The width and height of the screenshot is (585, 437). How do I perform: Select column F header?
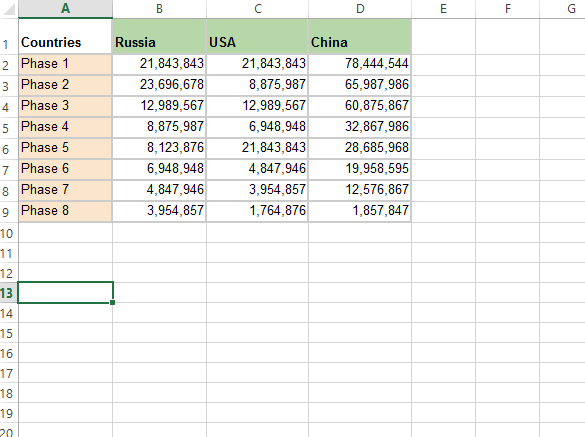(507, 9)
